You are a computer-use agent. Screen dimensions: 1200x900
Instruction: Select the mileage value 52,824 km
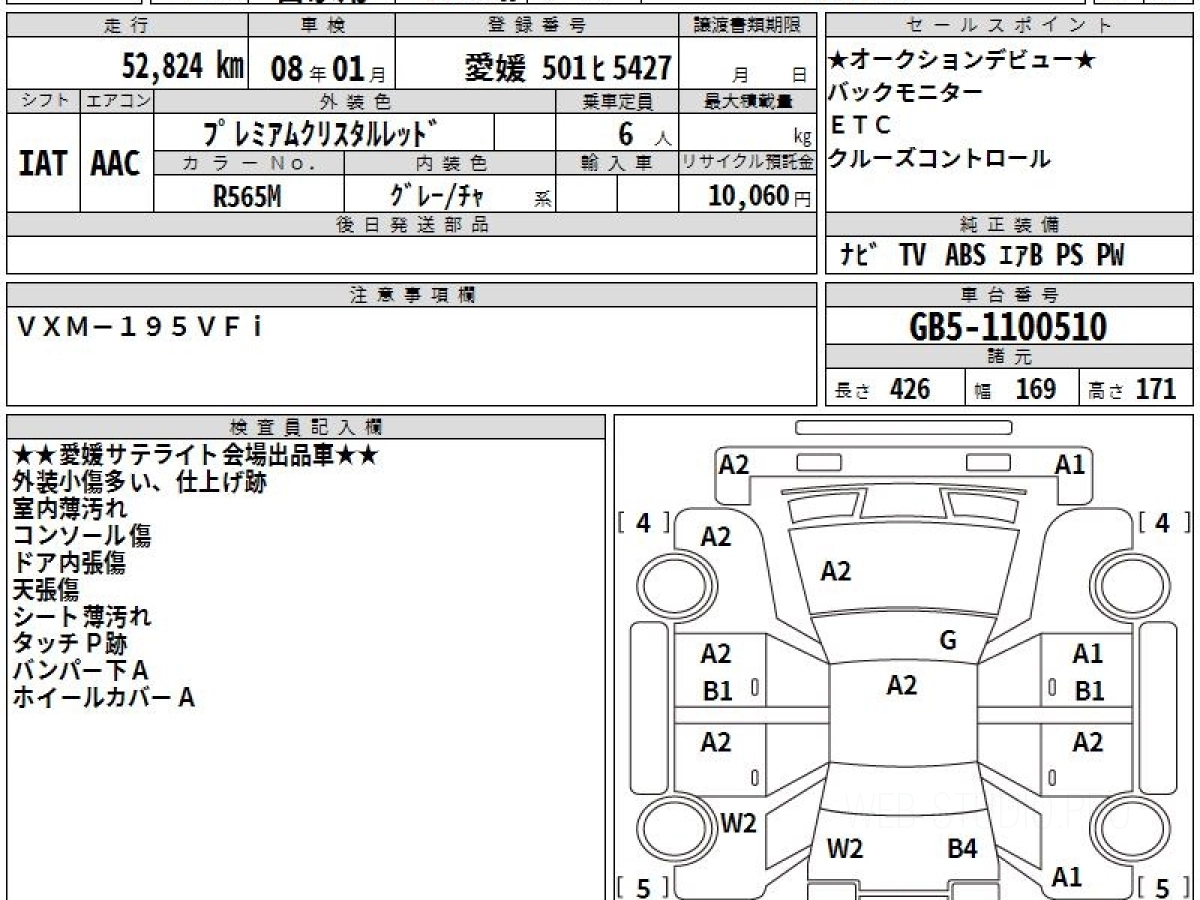click(x=183, y=67)
